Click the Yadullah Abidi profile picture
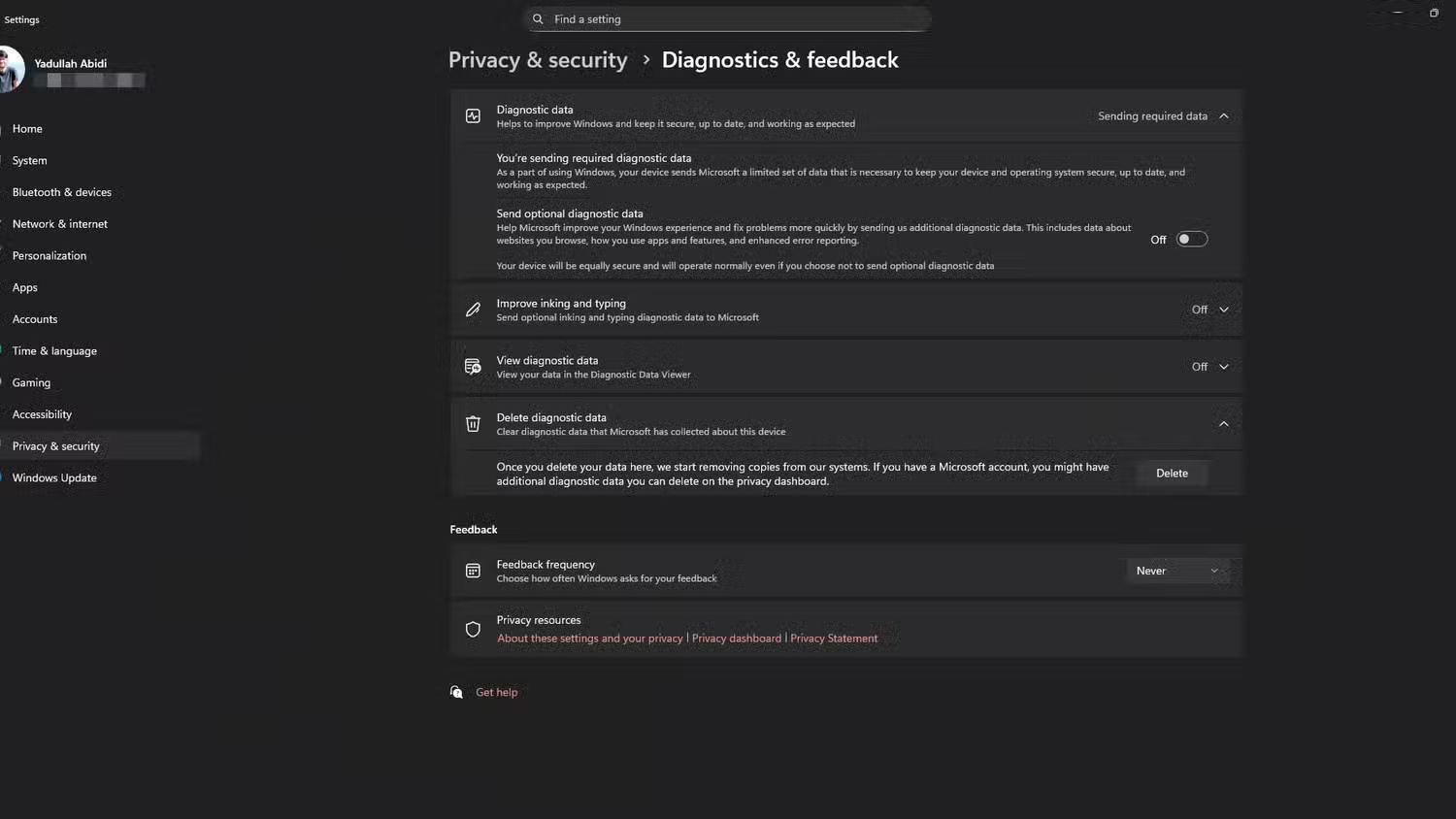 coord(13,69)
